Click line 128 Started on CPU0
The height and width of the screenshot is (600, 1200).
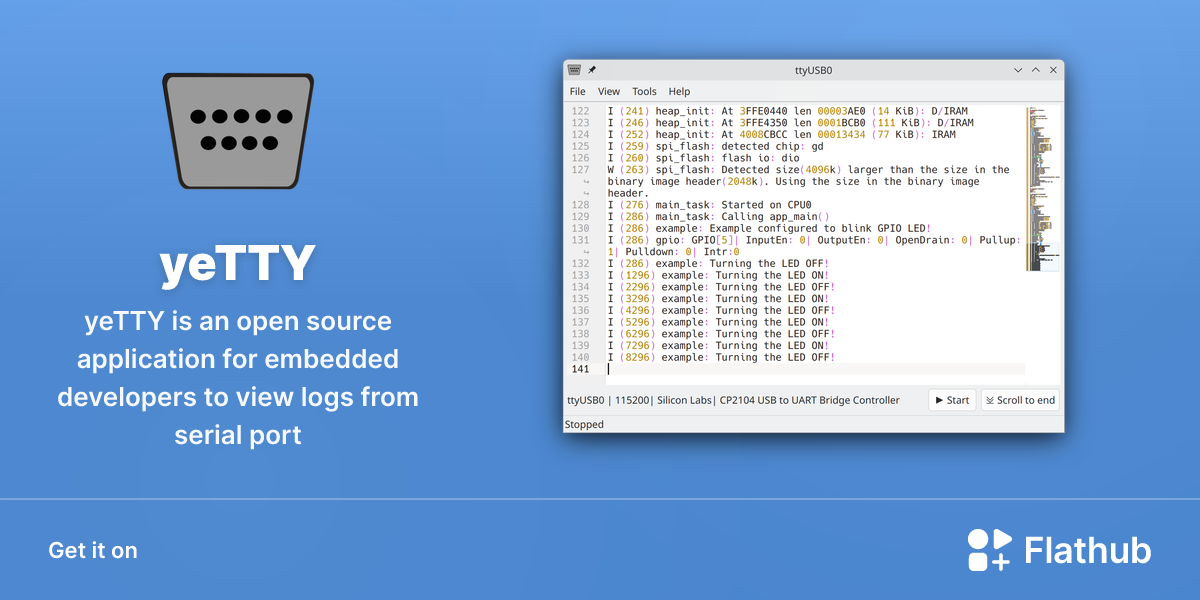[x=710, y=205]
